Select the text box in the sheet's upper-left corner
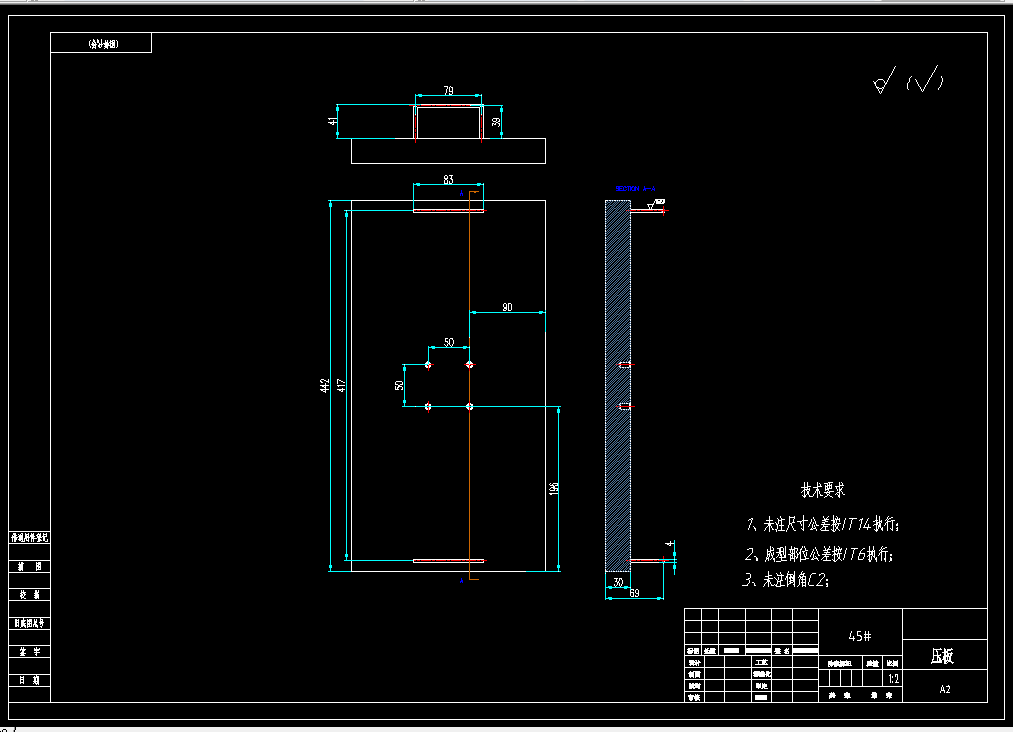Viewport: 1013px width, 732px height. point(101,43)
